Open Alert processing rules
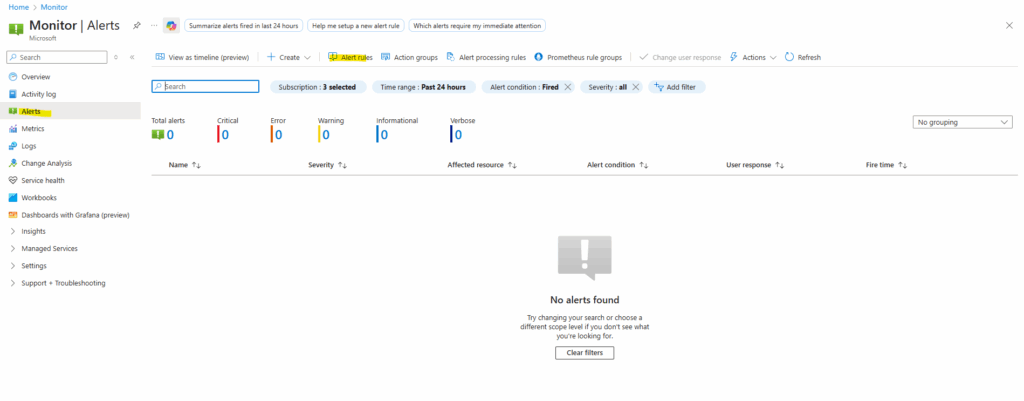1024x401 pixels. pos(486,57)
